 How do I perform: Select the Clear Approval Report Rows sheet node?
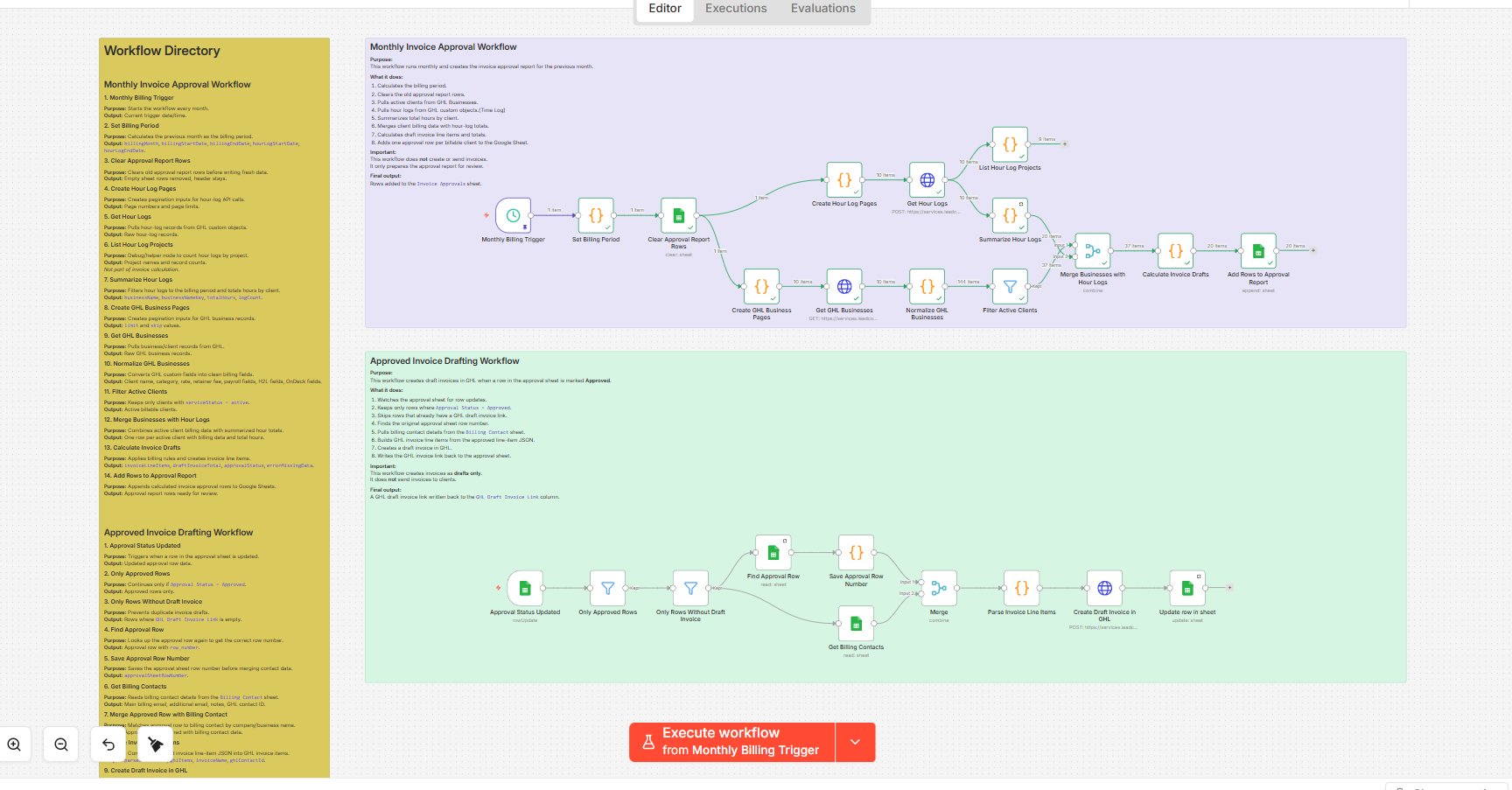click(x=679, y=215)
